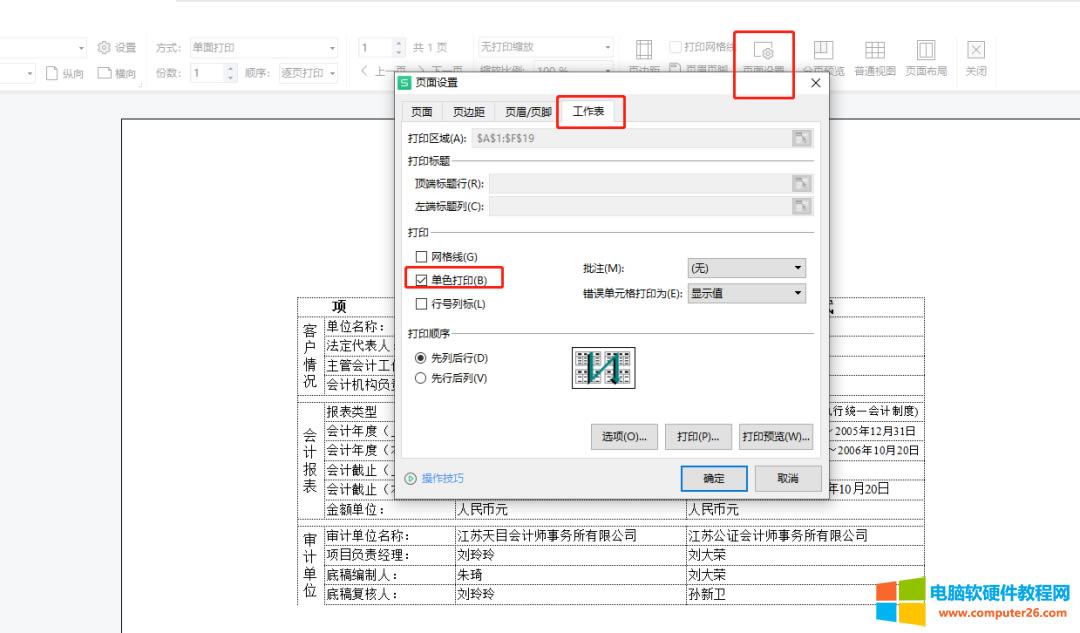Click the 打印预览(W)... button
Viewport: 1080px width, 633px height.
[x=775, y=437]
